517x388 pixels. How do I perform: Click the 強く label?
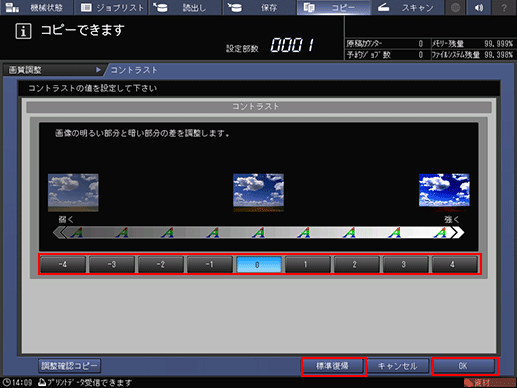[x=452, y=220]
